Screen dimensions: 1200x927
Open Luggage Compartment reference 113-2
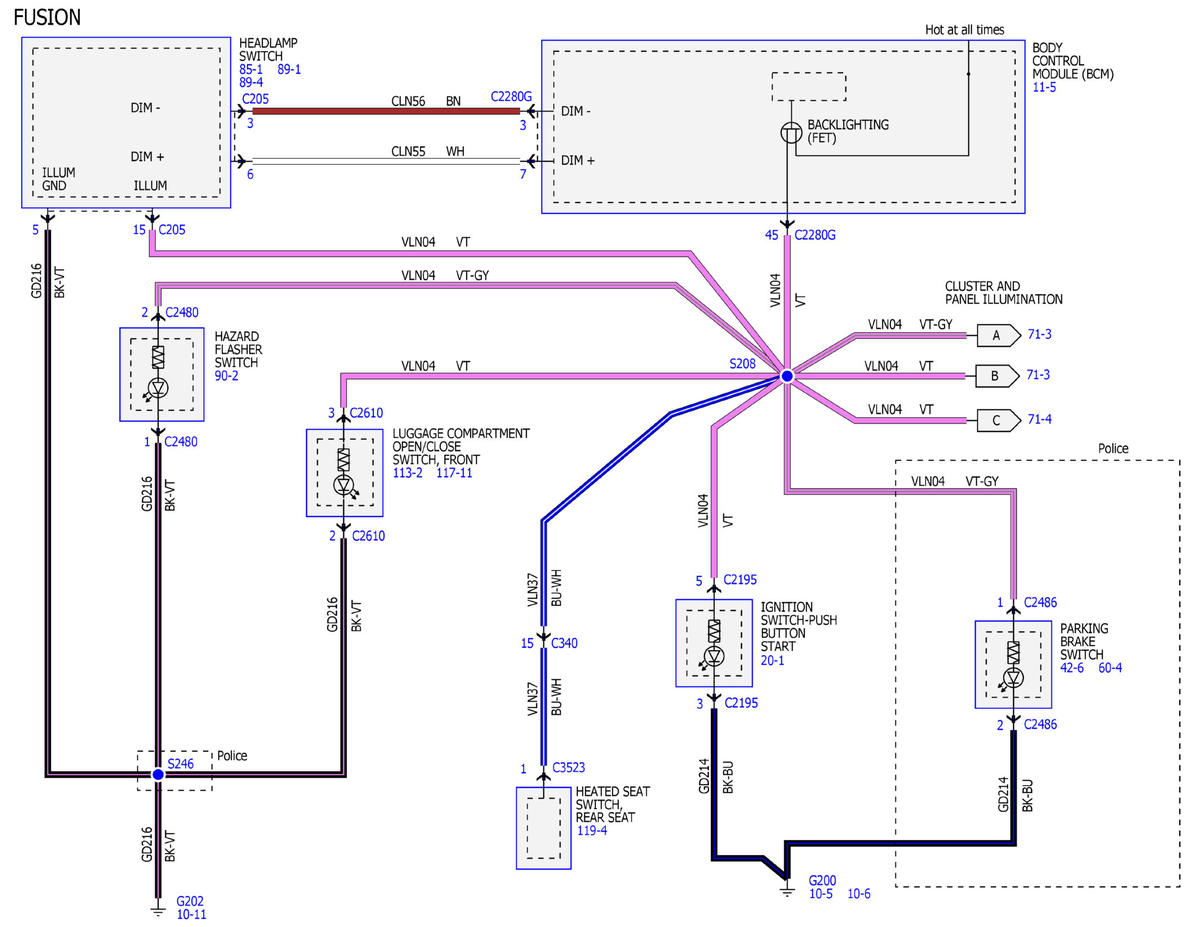click(x=407, y=472)
